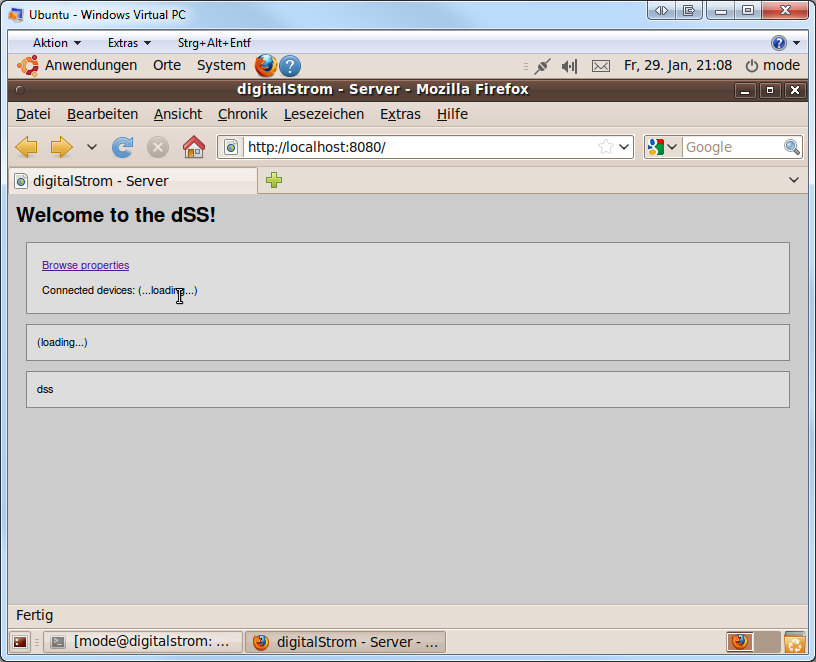
Task: Open the Hilfe menu
Action: pos(452,114)
